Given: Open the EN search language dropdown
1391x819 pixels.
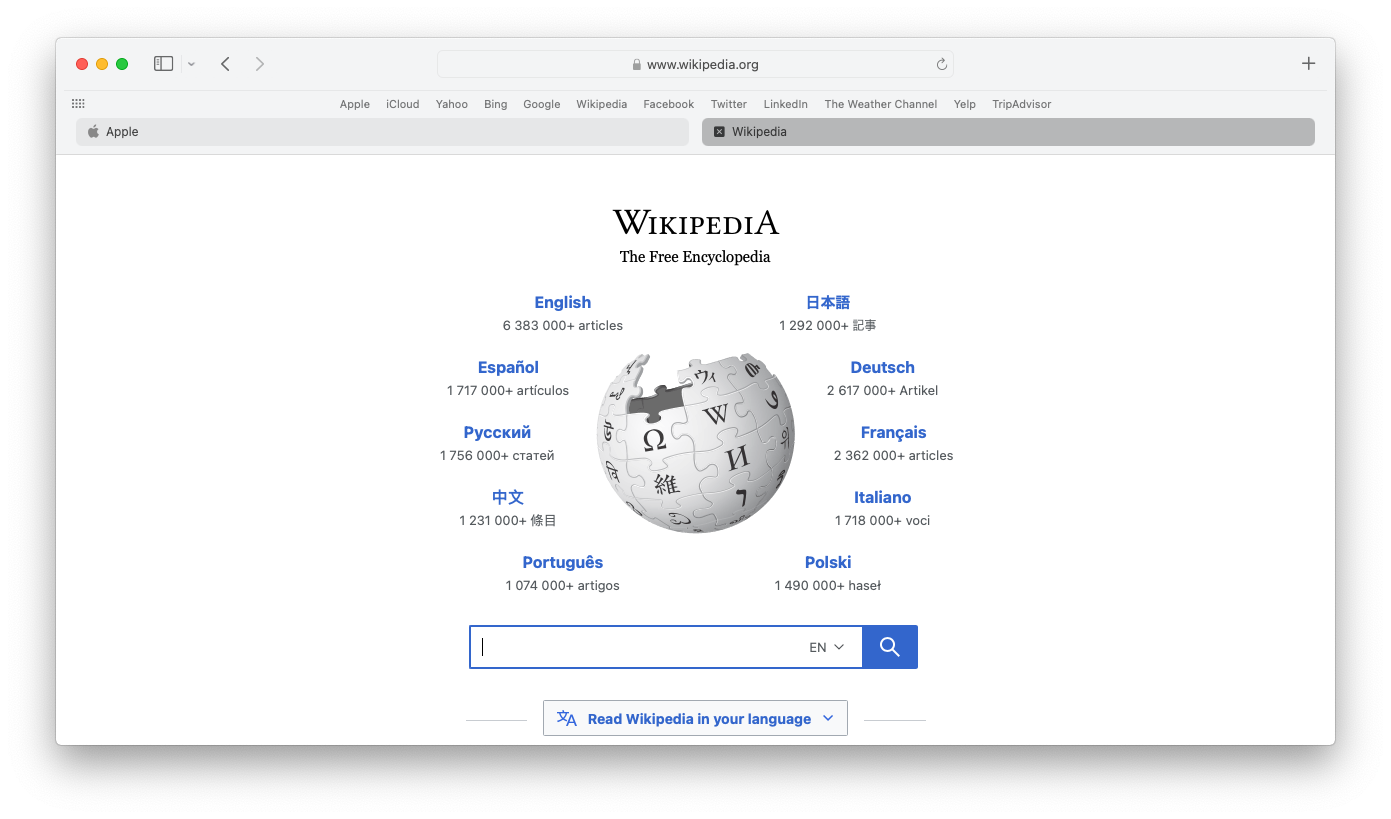Looking at the screenshot, I should click(827, 647).
